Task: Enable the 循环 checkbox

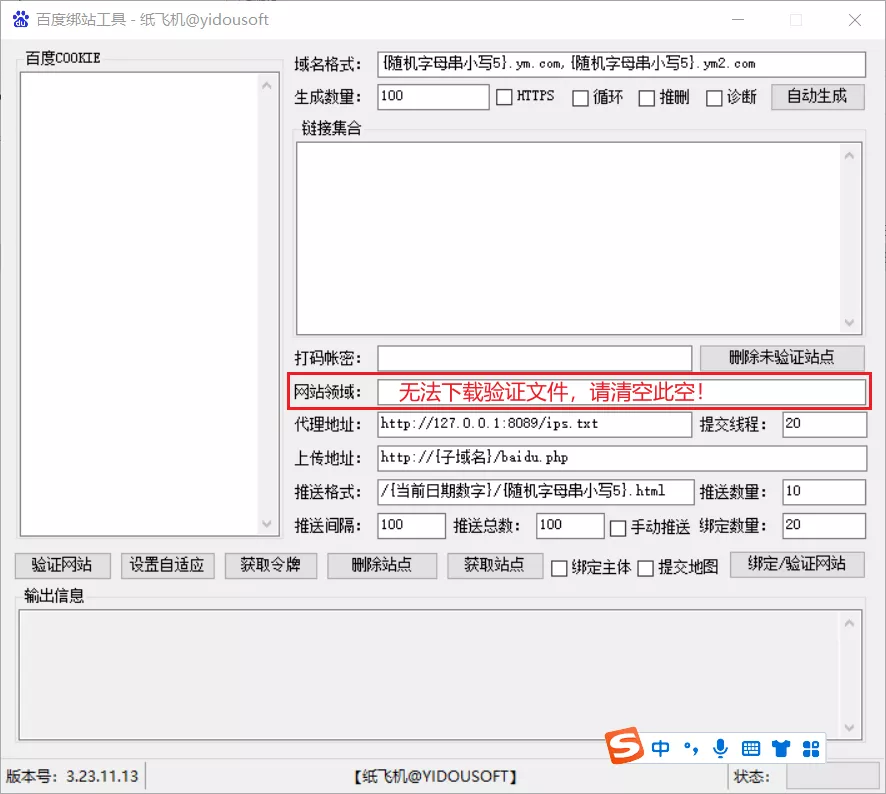Action: coord(580,98)
